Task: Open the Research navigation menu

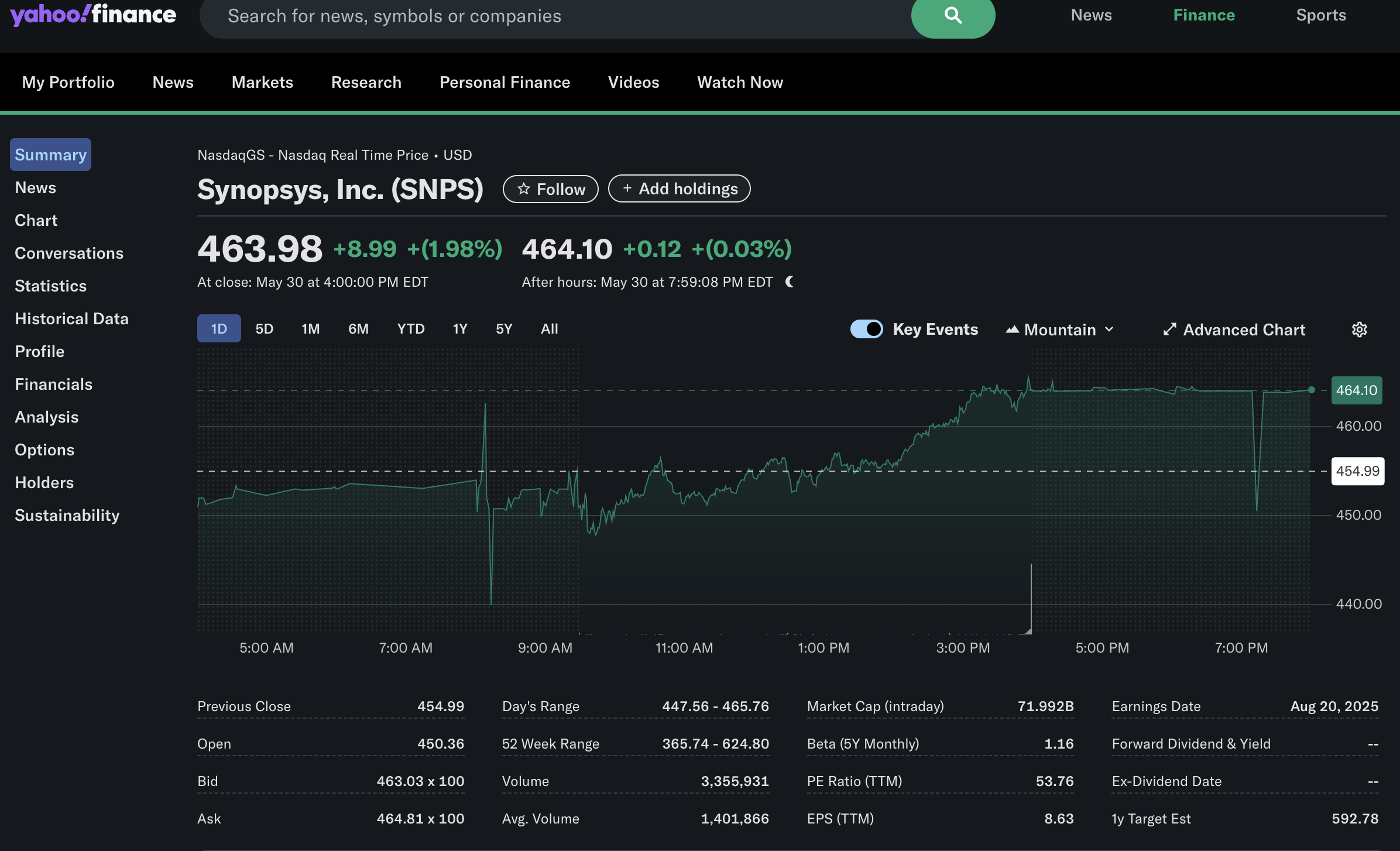Action: coord(366,83)
